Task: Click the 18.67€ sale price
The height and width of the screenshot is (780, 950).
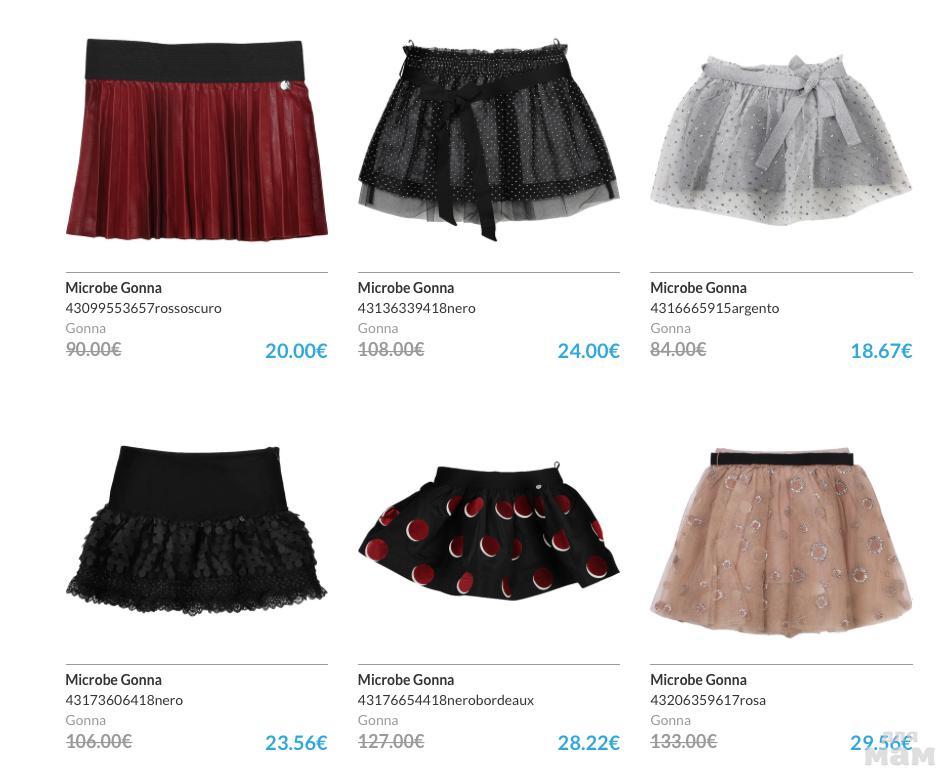Action: [x=881, y=351]
